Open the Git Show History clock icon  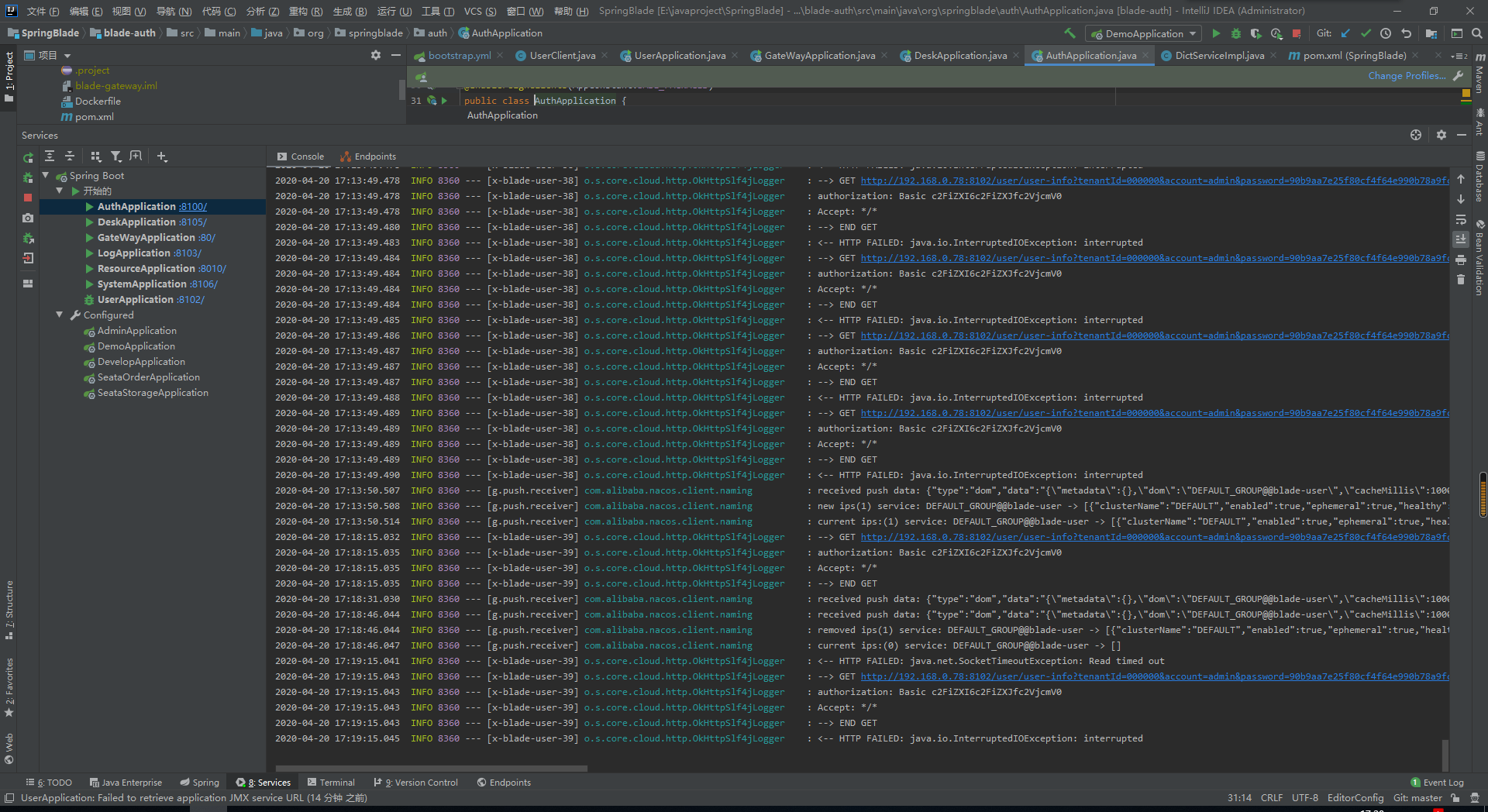click(x=1386, y=33)
